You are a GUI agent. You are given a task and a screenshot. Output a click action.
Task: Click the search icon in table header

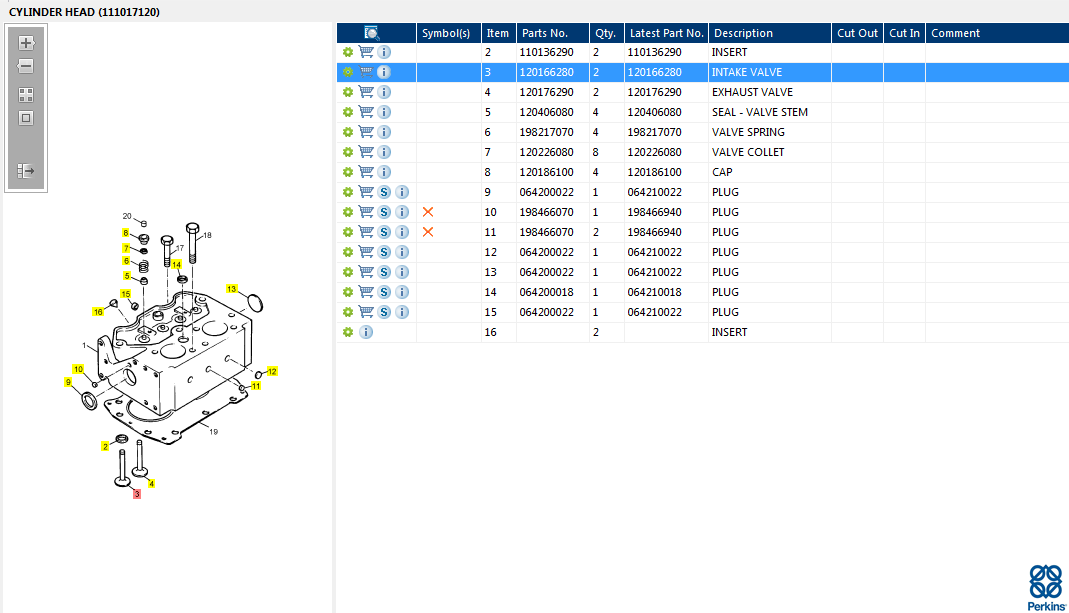pos(372,33)
